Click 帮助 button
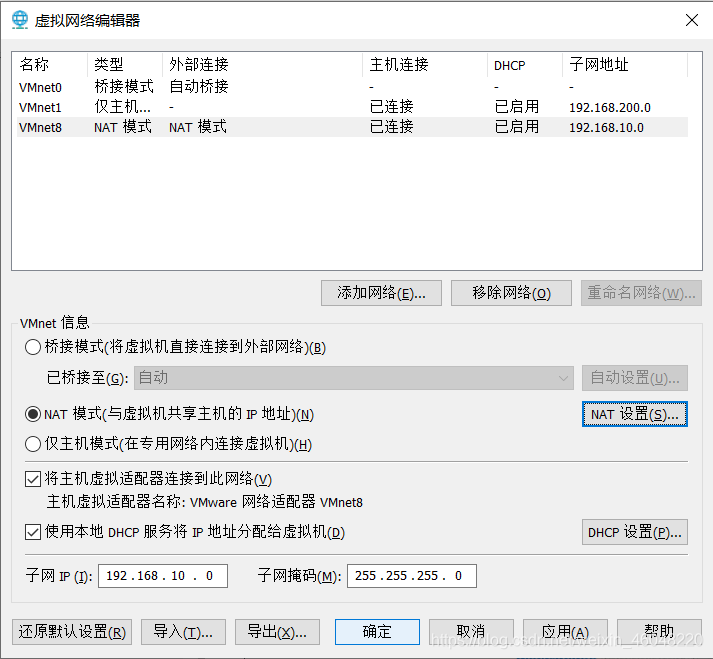Image resolution: width=713 pixels, height=659 pixels. point(659,632)
